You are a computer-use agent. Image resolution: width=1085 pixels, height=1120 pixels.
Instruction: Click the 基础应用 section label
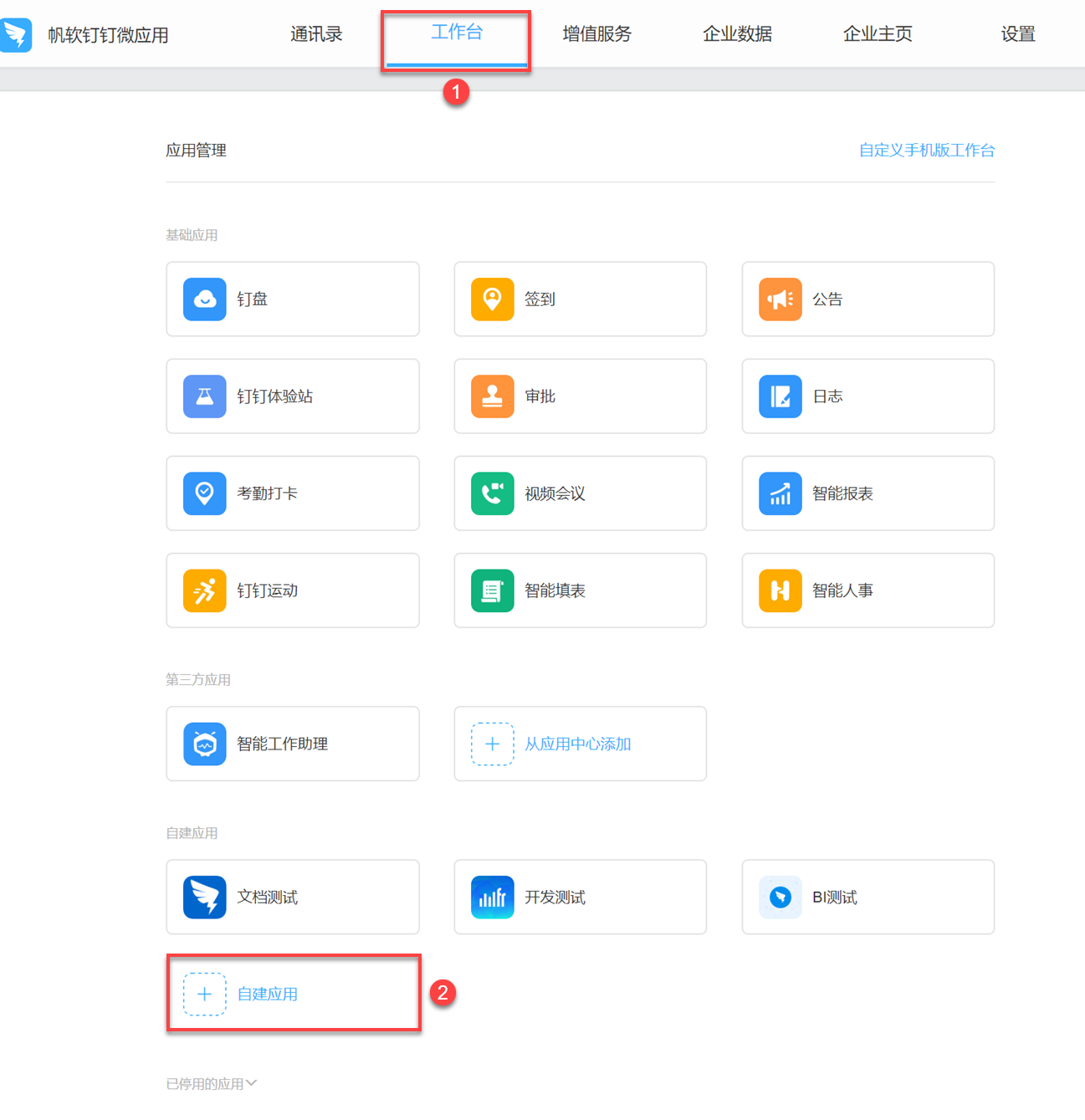[192, 235]
